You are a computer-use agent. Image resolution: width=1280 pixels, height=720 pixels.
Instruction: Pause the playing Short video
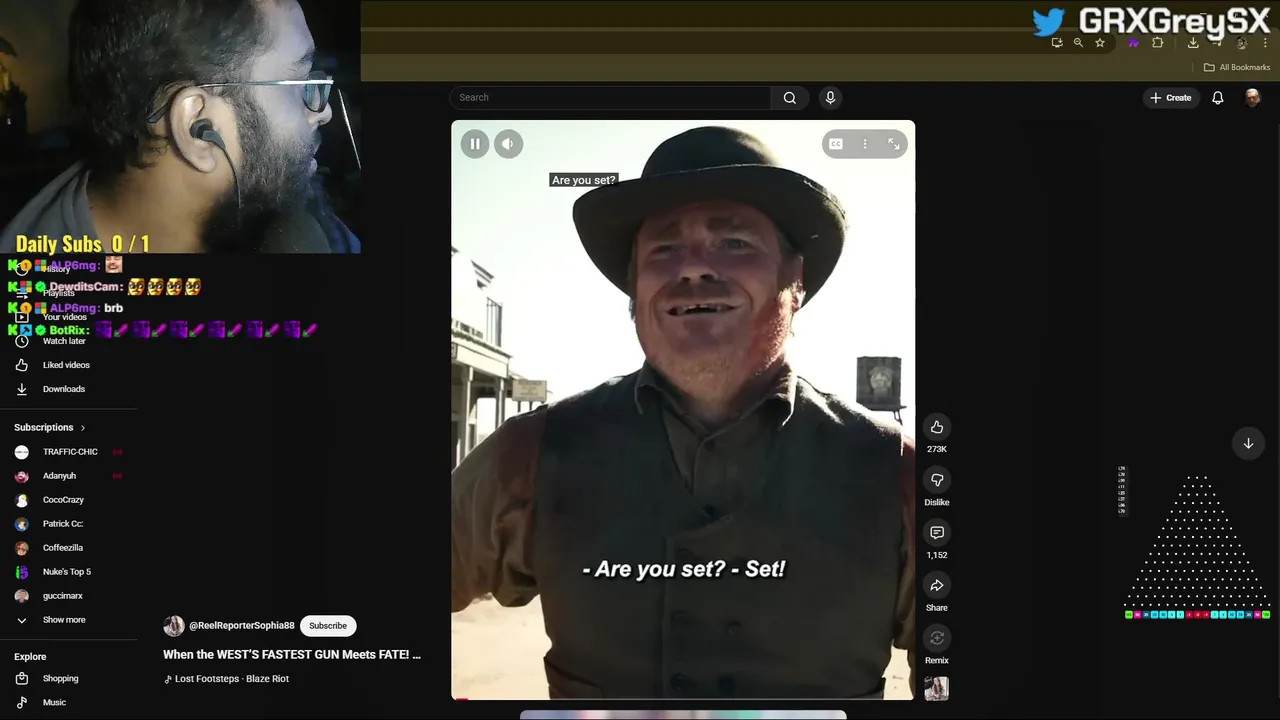point(475,144)
